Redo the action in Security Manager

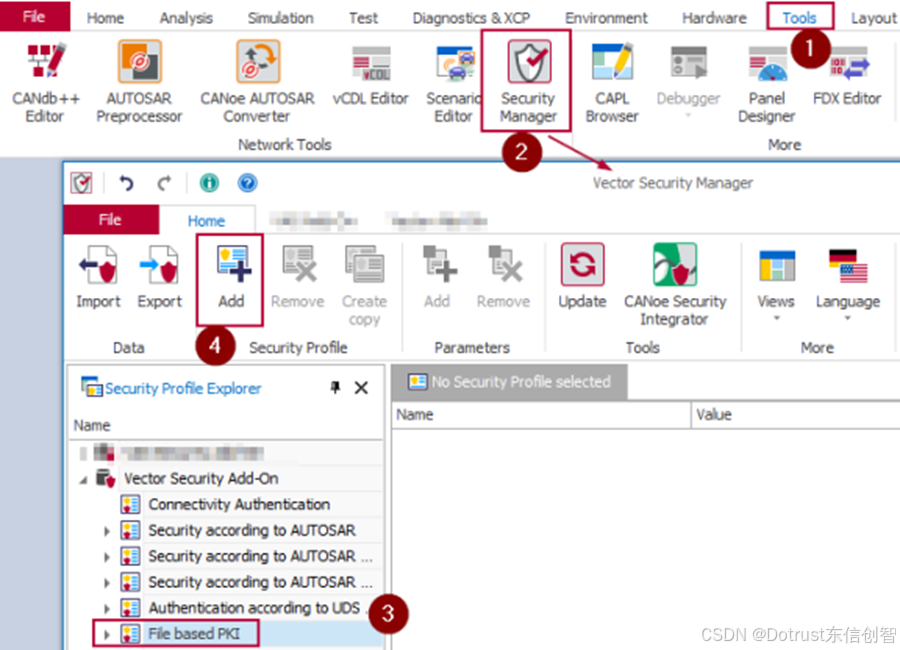164,183
